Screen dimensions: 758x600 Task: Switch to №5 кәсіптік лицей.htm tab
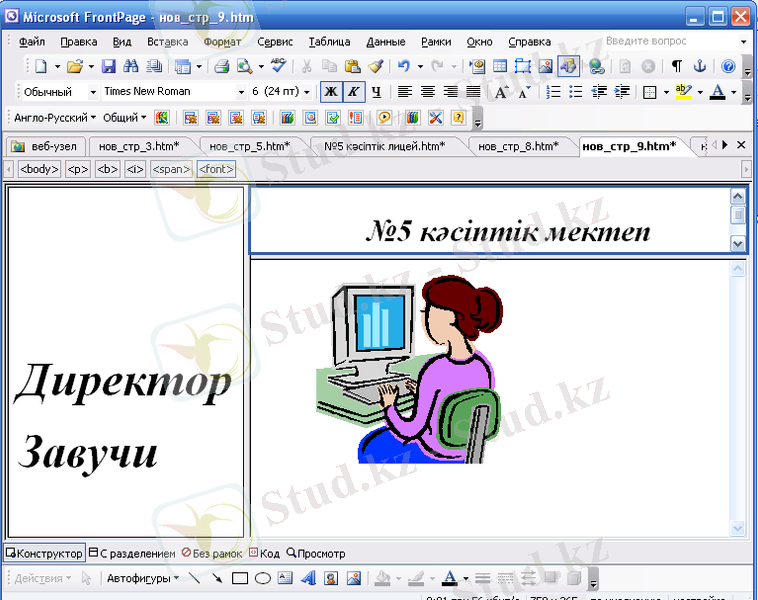(x=384, y=146)
